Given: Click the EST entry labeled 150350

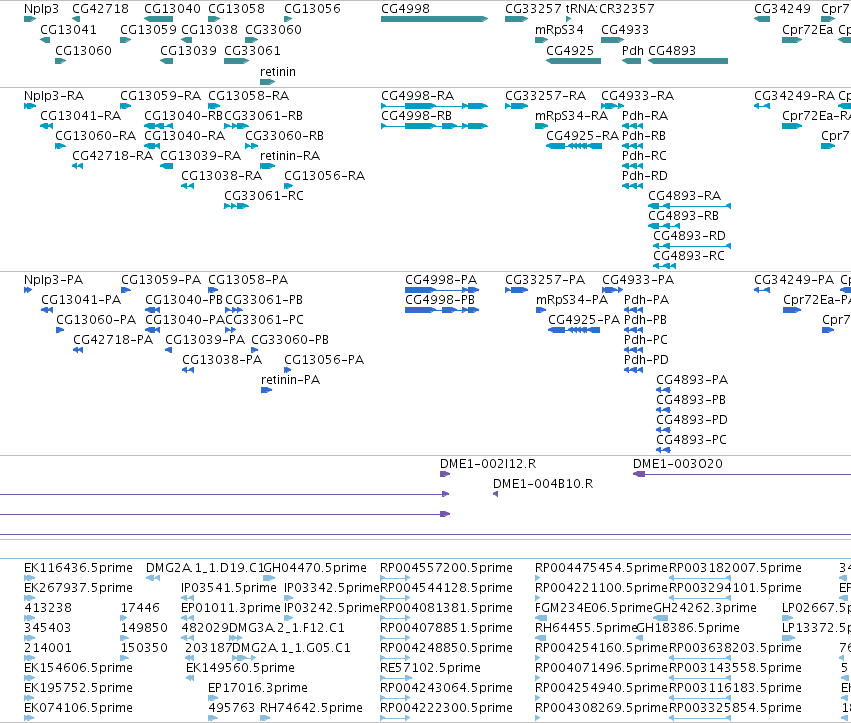Looking at the screenshot, I should click(x=144, y=648).
